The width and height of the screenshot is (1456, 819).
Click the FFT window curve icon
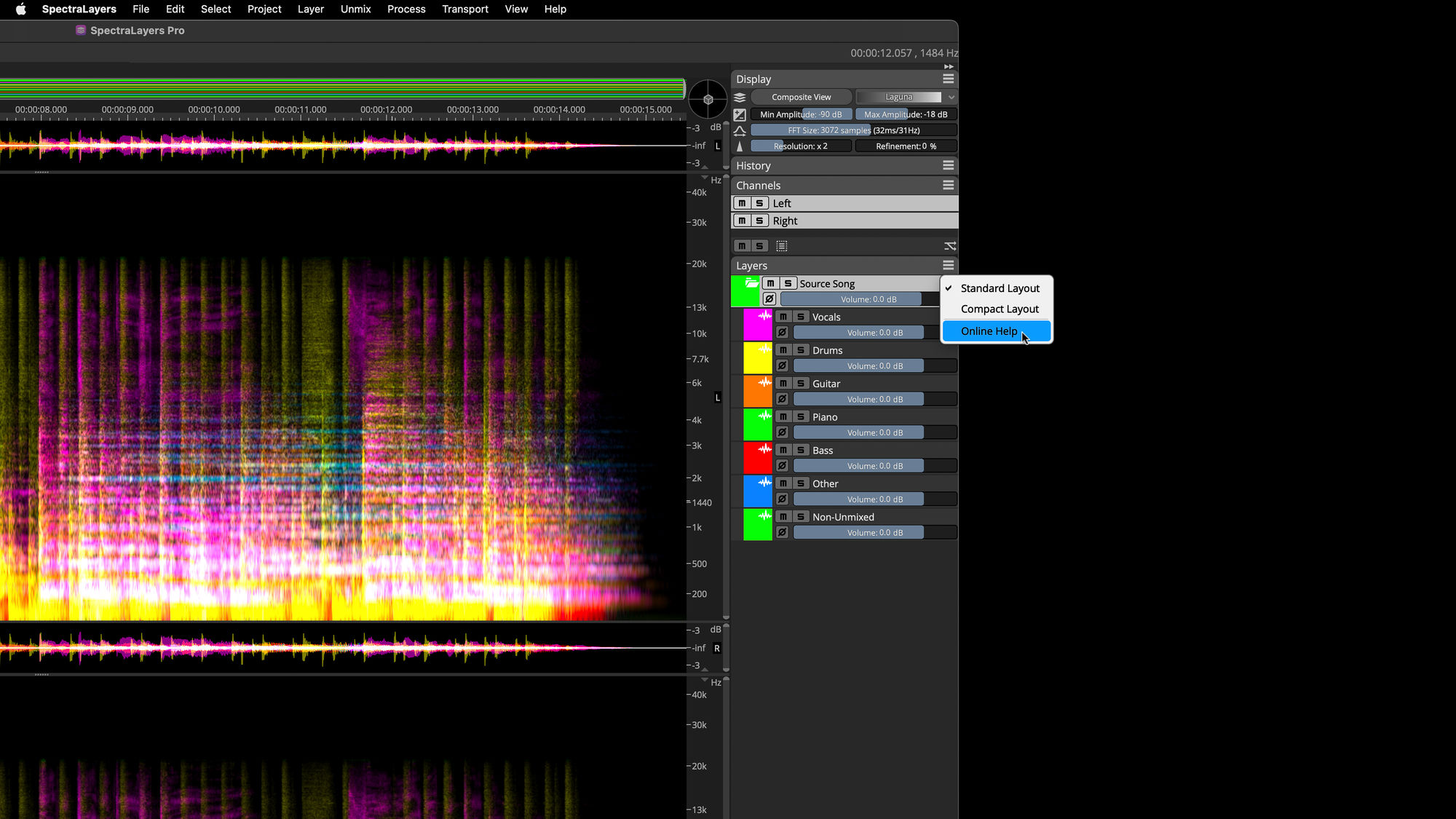click(x=739, y=130)
